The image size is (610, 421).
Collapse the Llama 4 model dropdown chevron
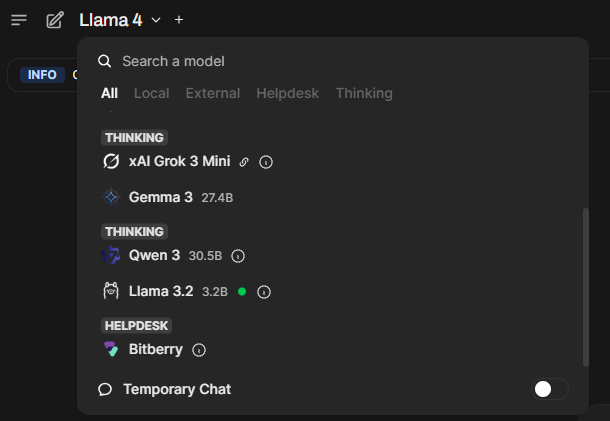[156, 20]
